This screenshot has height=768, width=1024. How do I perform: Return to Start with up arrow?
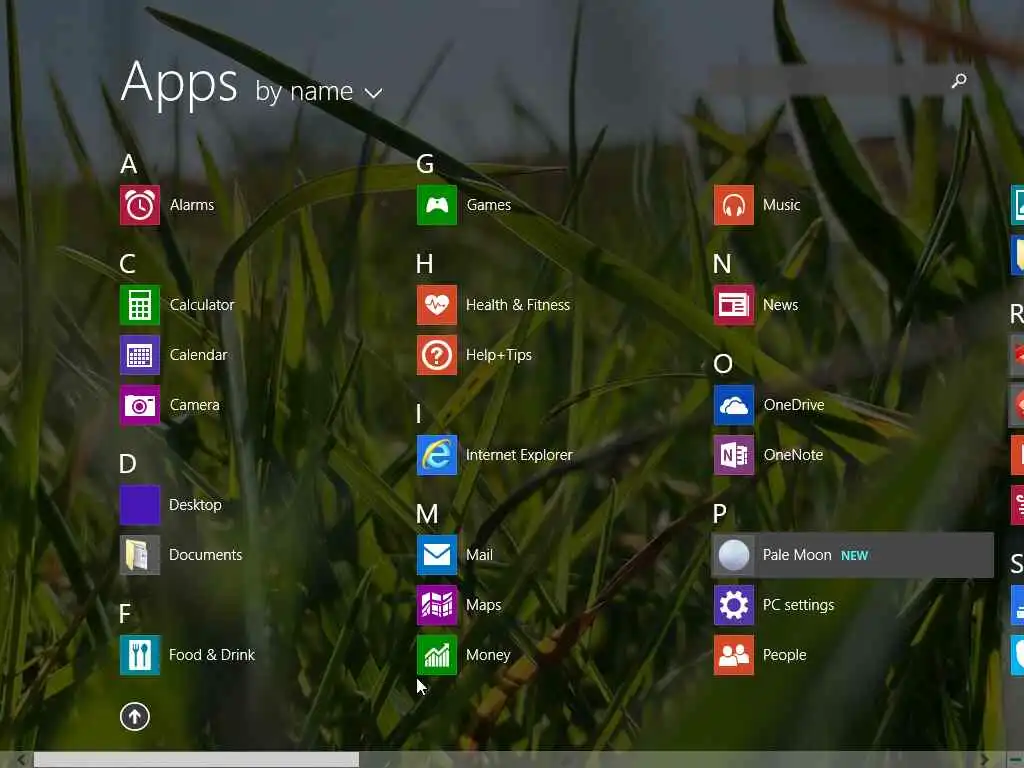pyautogui.click(x=135, y=716)
